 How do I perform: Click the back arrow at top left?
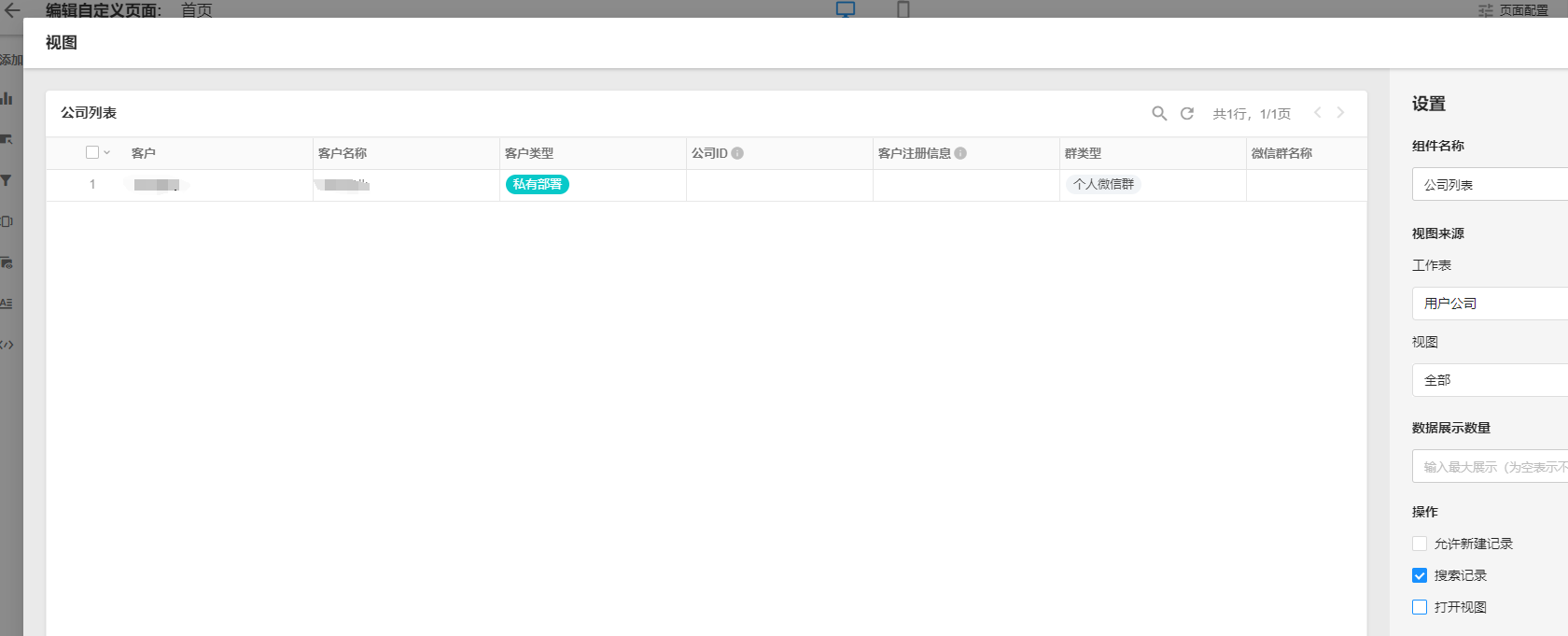coord(12,10)
